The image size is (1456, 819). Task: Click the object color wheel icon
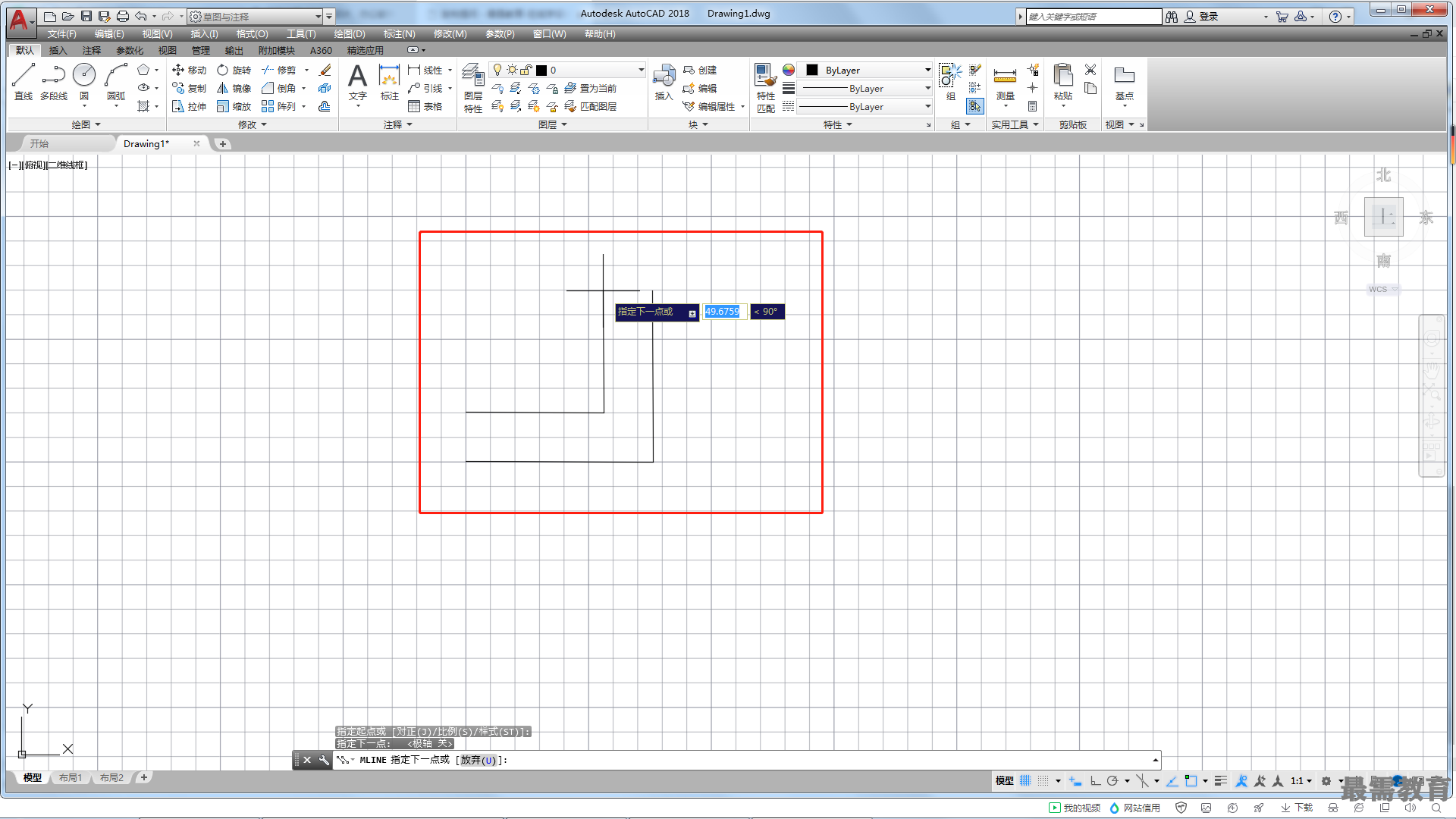[x=789, y=70]
